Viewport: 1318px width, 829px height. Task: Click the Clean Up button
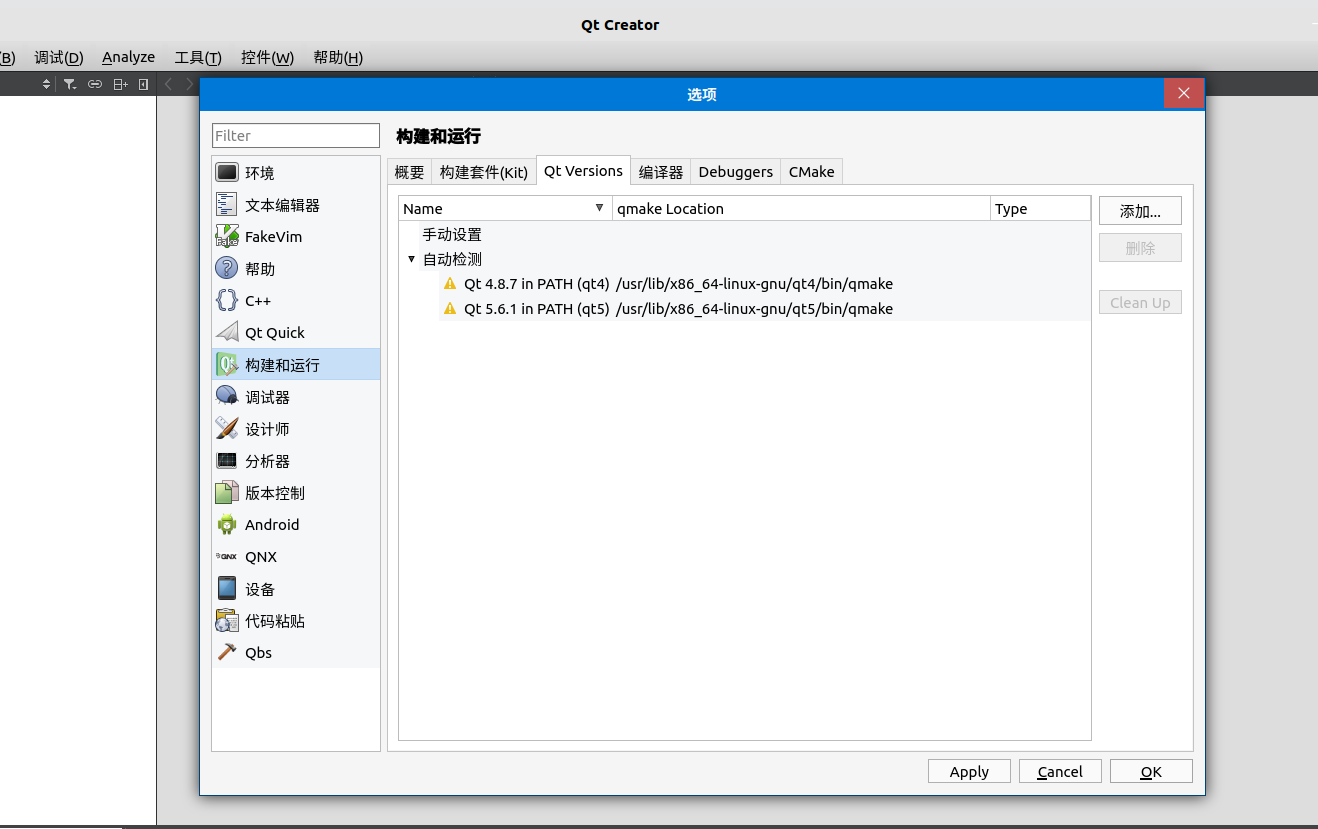(x=1140, y=302)
